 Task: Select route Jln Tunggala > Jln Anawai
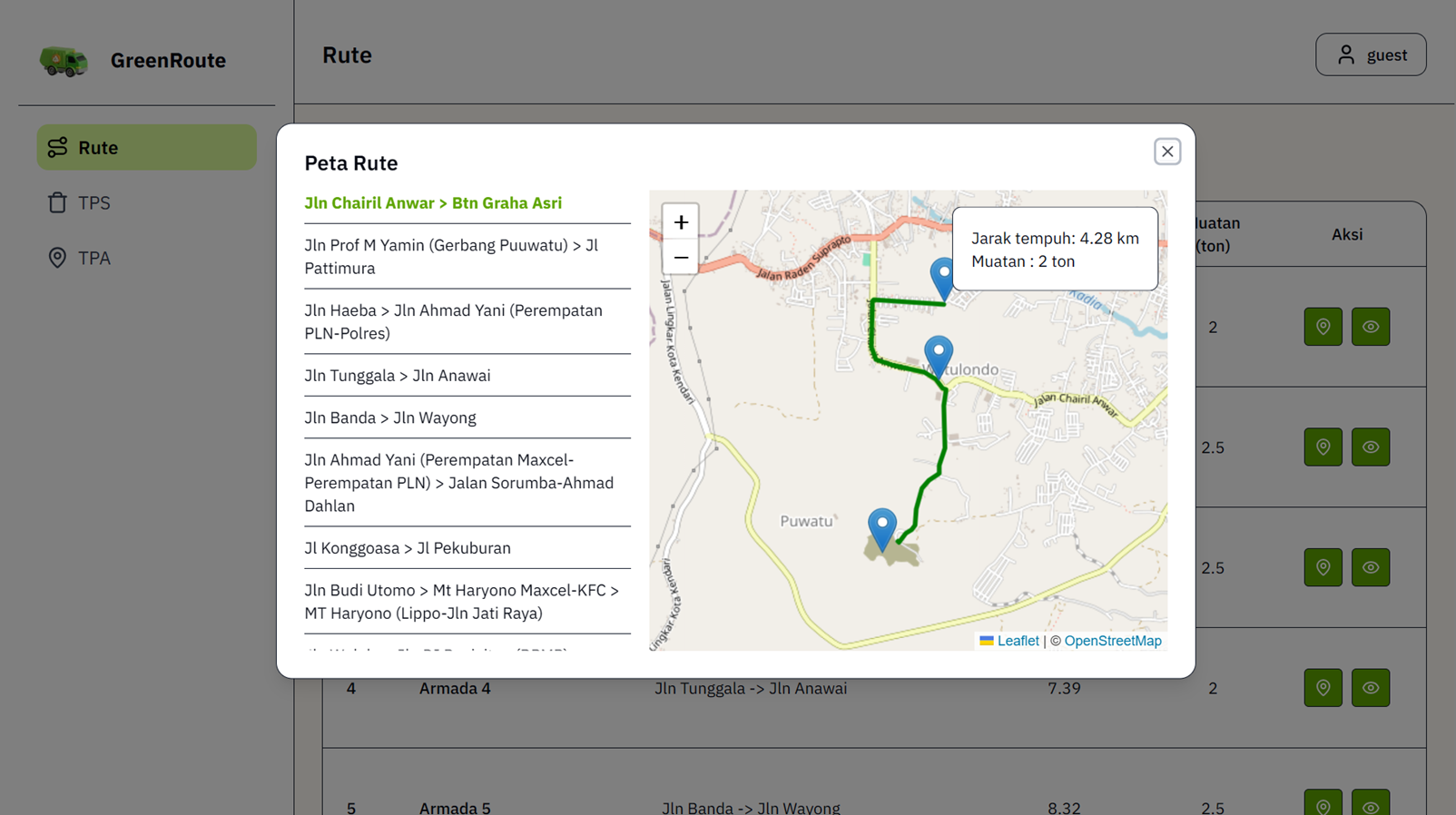point(397,375)
